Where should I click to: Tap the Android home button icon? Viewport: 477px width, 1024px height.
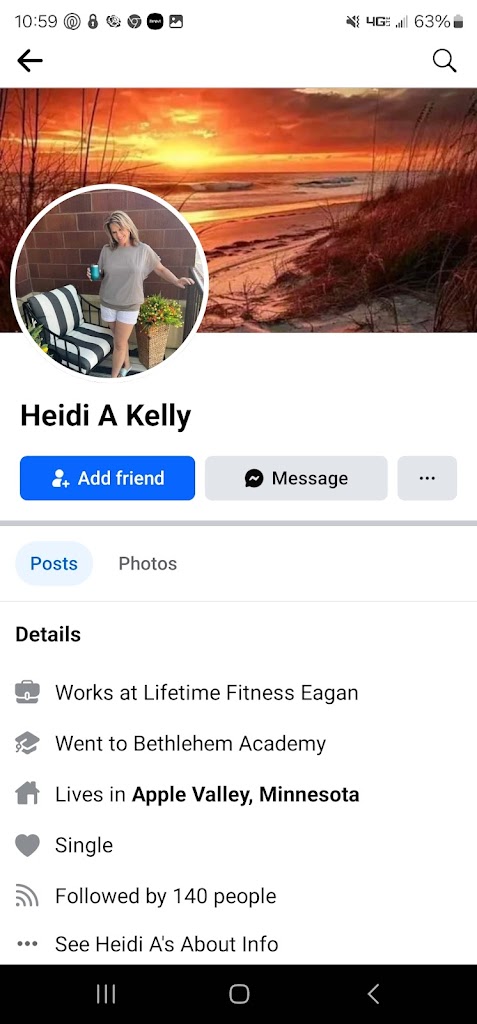(x=239, y=994)
